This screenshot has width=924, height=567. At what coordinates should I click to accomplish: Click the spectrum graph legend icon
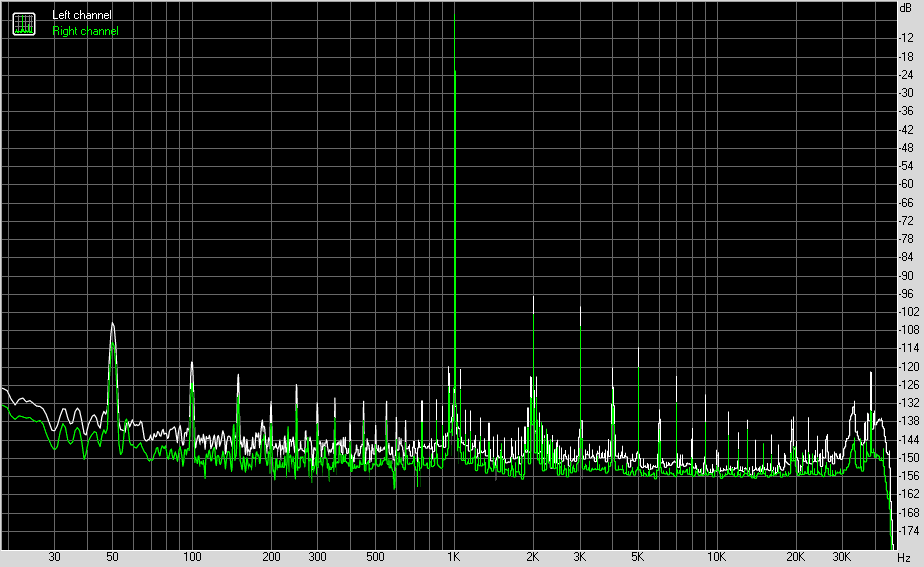(24, 24)
